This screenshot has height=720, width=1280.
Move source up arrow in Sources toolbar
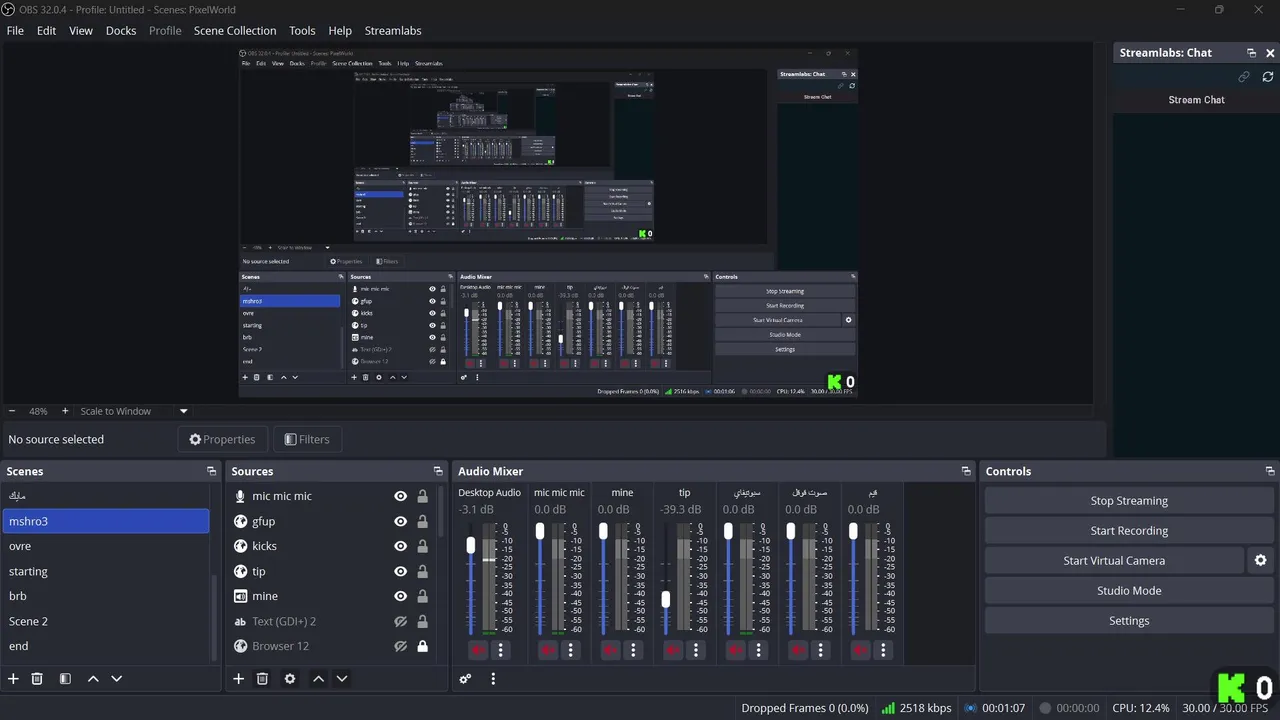(x=318, y=679)
